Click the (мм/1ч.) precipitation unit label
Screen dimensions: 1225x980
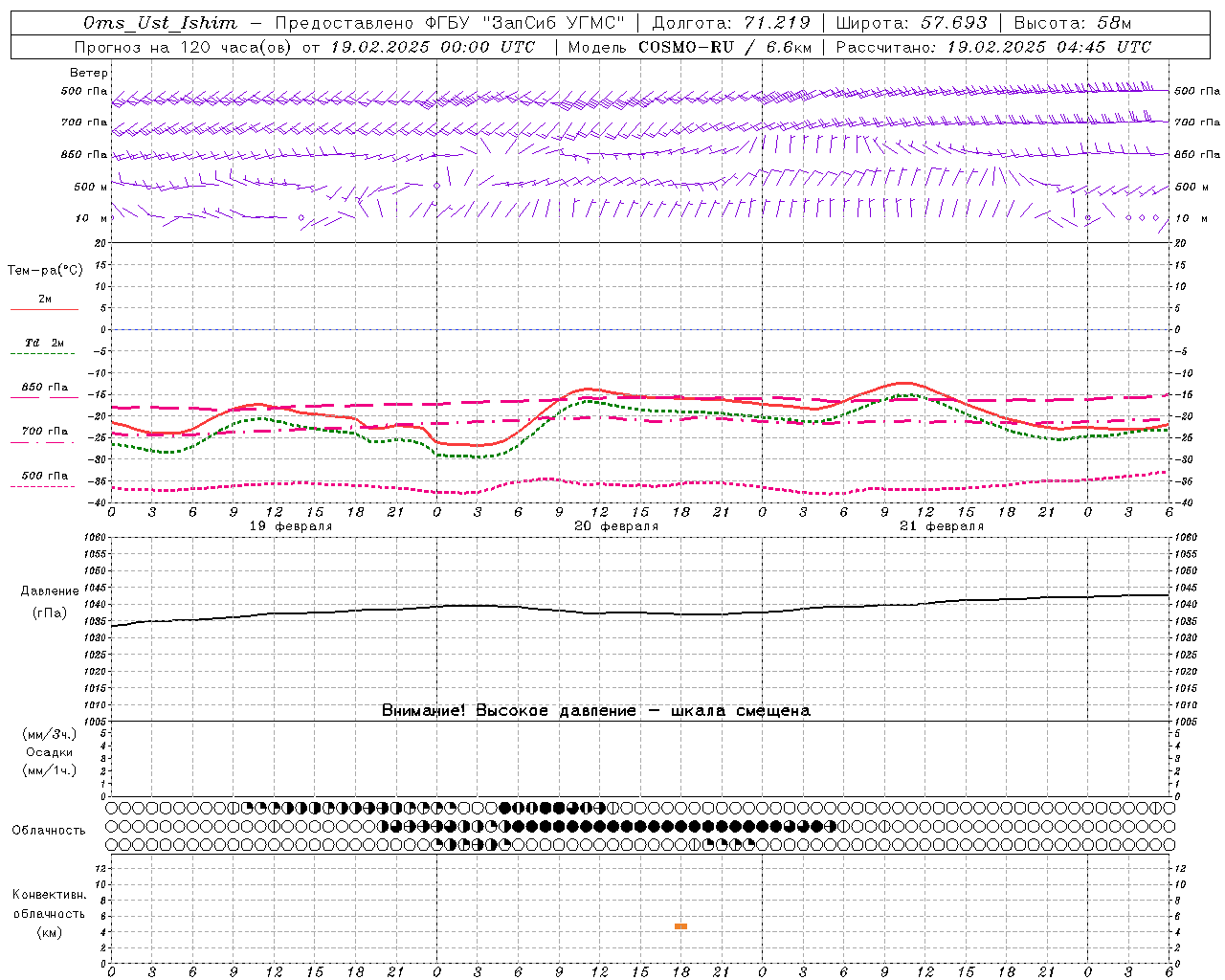click(x=50, y=770)
